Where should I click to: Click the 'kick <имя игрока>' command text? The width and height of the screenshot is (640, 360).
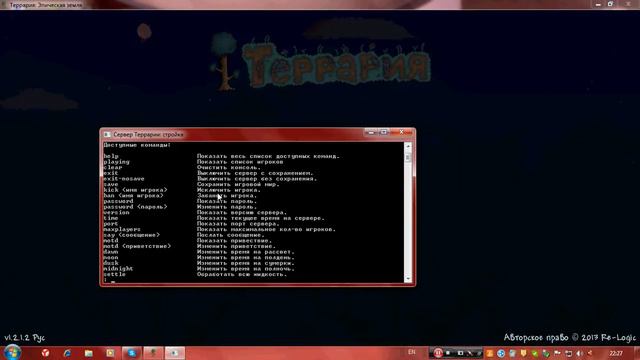pyautogui.click(x=135, y=190)
